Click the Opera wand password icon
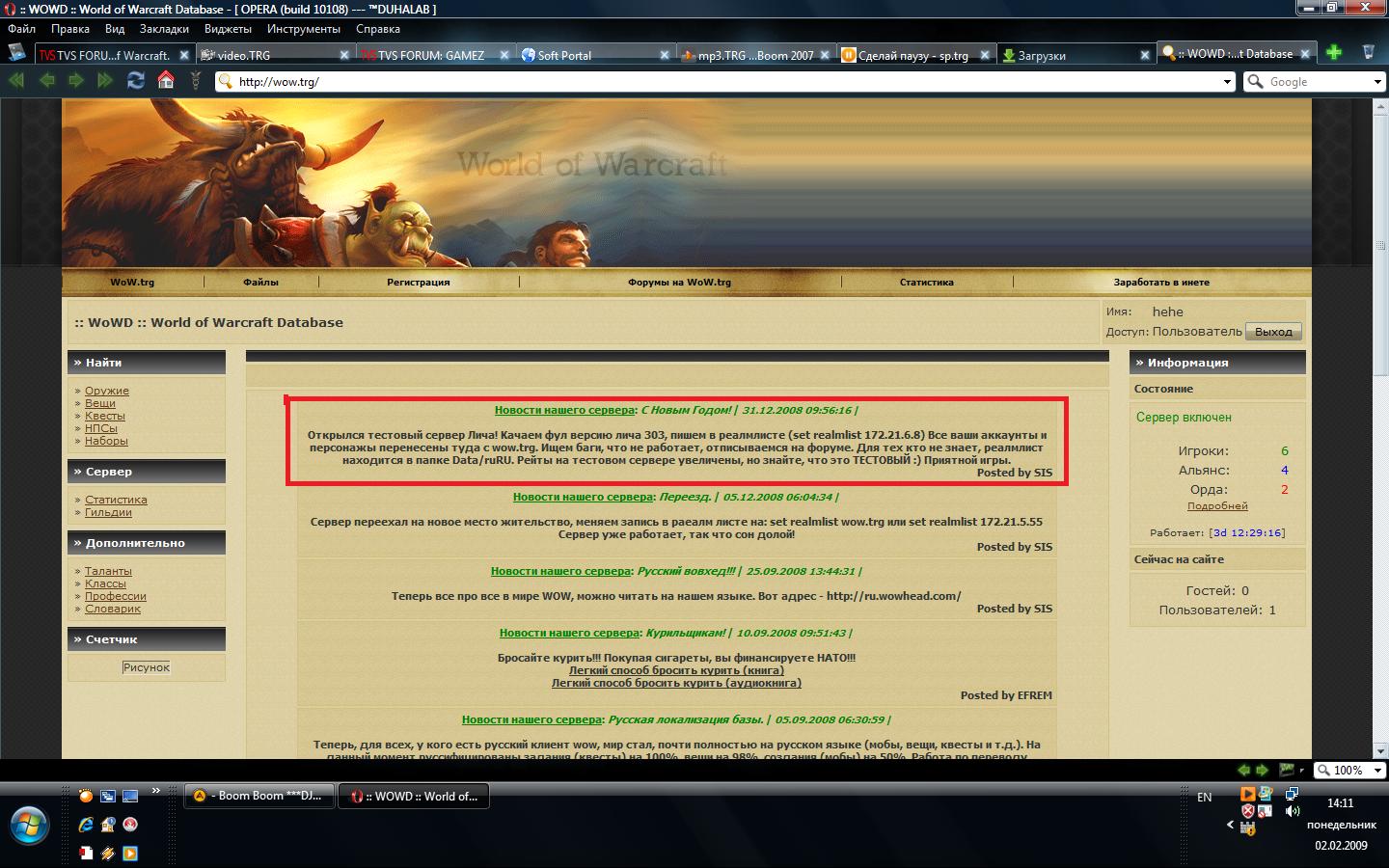Viewport: 1389px width, 868px height. tap(195, 81)
